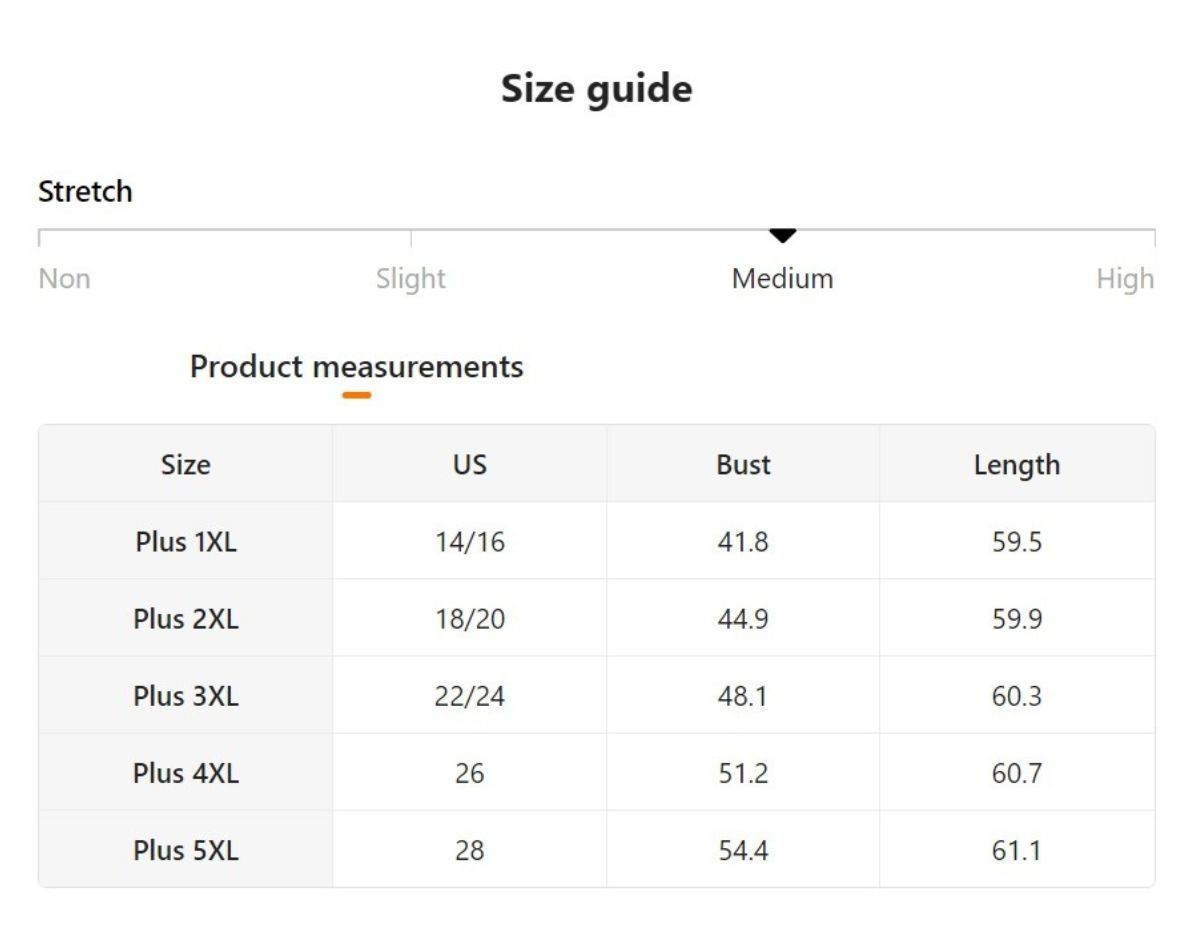
Task: Click the US column header
Action: [469, 465]
